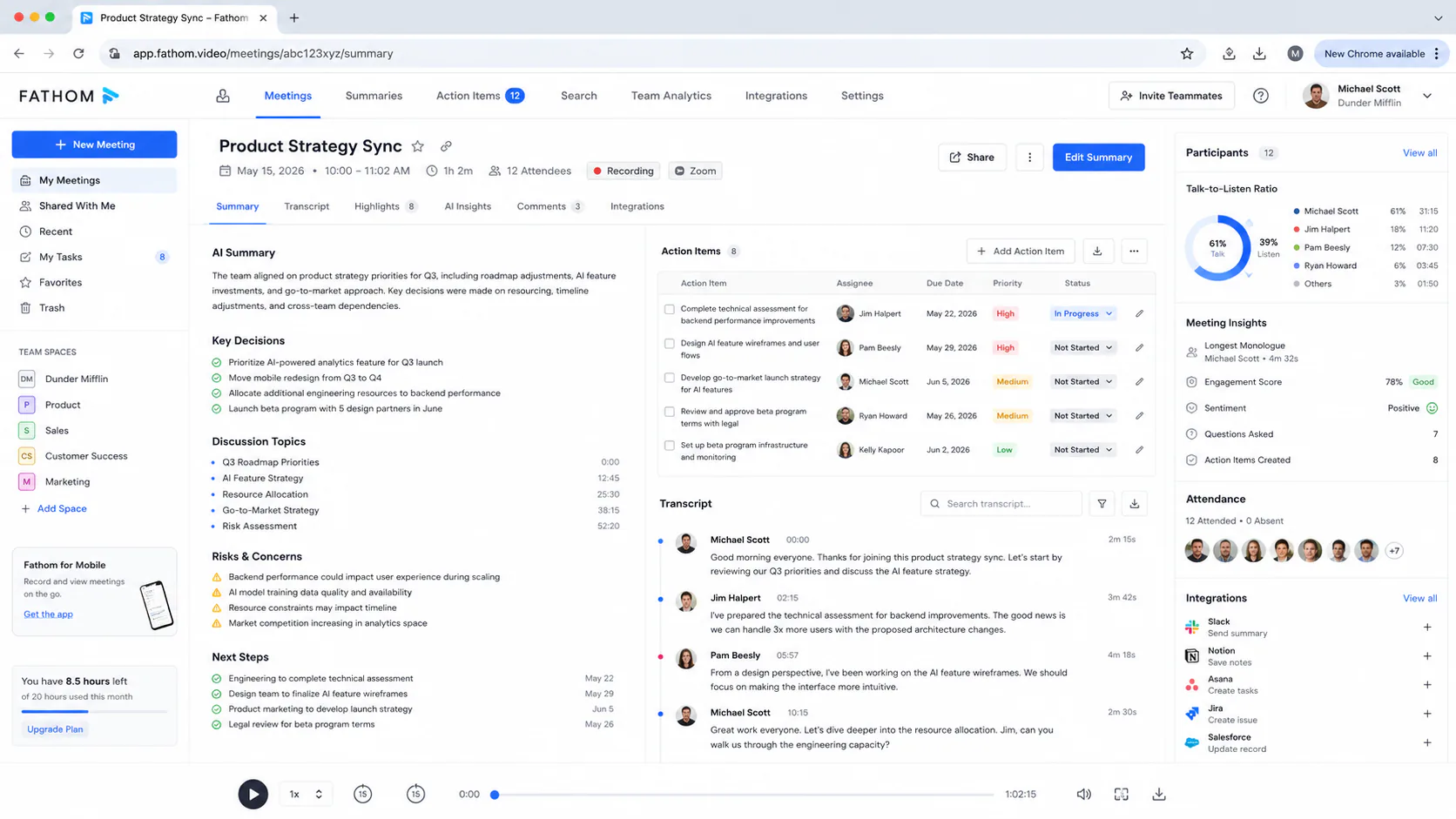The image size is (1456, 819).
Task: Click inside the Search transcript field
Action: click(x=1001, y=504)
